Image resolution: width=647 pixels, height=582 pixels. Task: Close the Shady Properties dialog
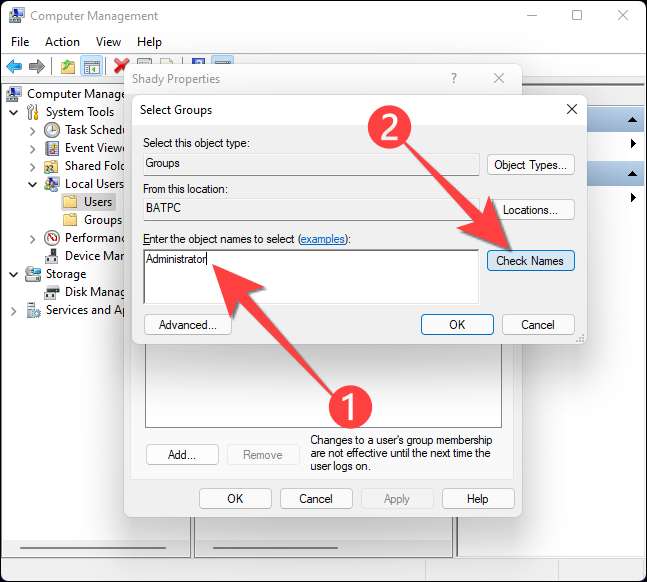click(499, 78)
